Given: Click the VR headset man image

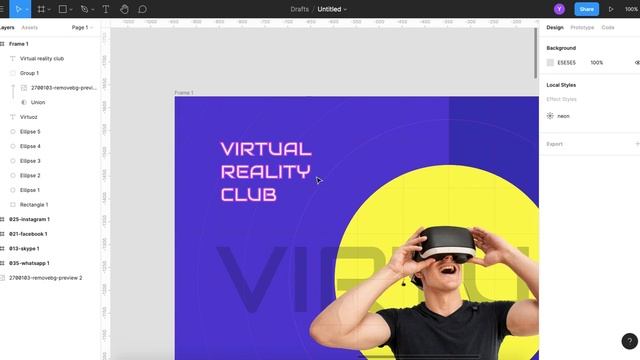Looking at the screenshot, I should tap(424, 293).
